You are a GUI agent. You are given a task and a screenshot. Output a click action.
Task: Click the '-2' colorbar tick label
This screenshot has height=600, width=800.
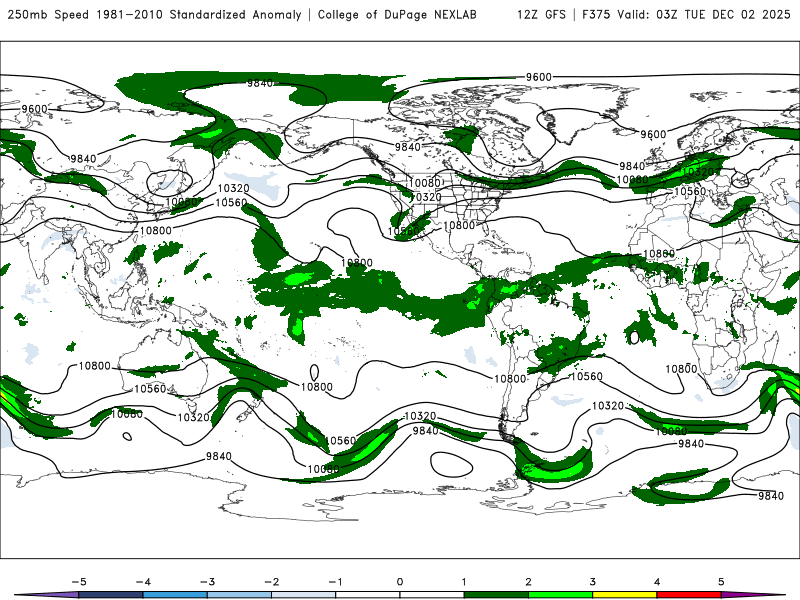tap(271, 582)
